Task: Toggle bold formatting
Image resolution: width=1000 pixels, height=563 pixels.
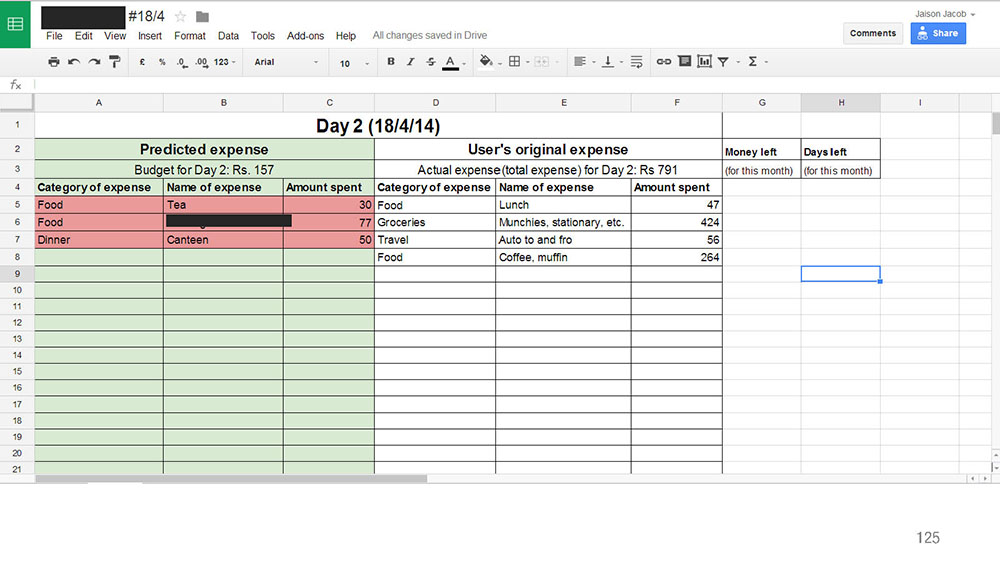Action: [391, 62]
